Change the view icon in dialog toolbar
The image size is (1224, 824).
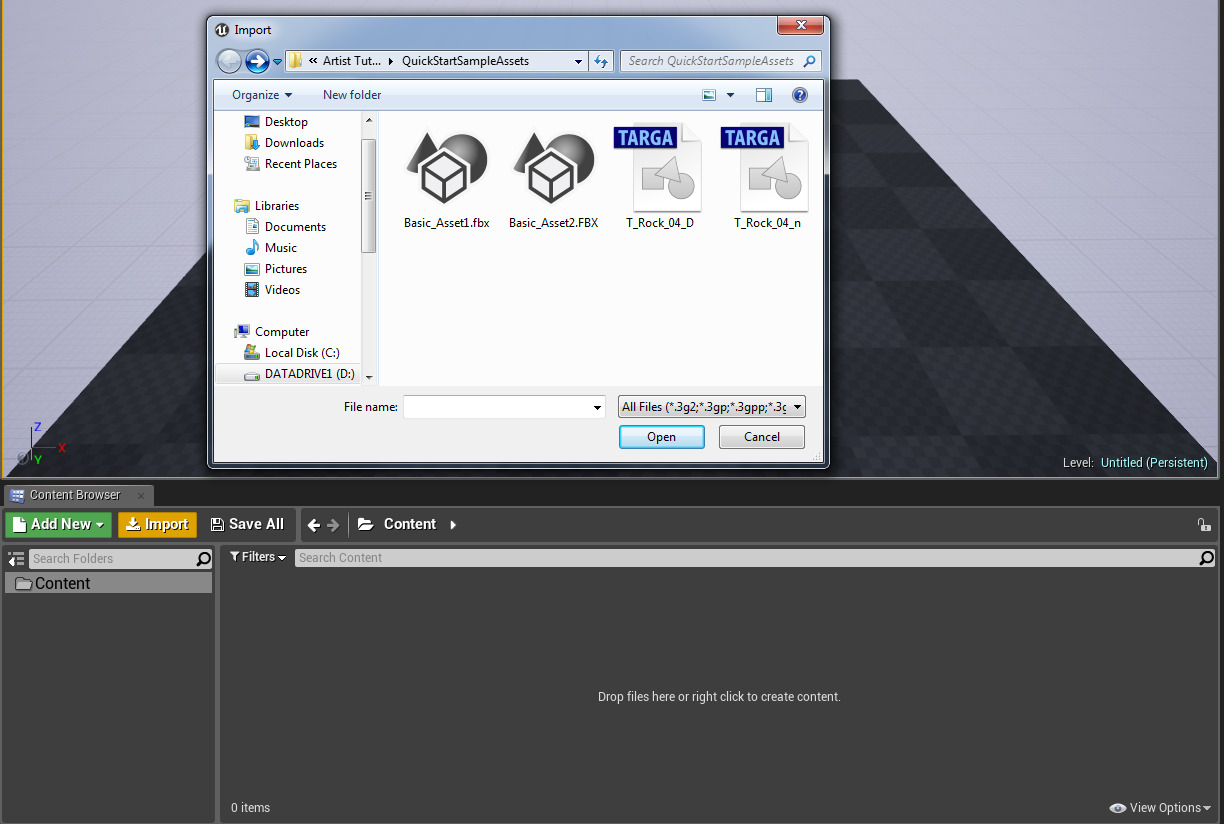click(709, 95)
